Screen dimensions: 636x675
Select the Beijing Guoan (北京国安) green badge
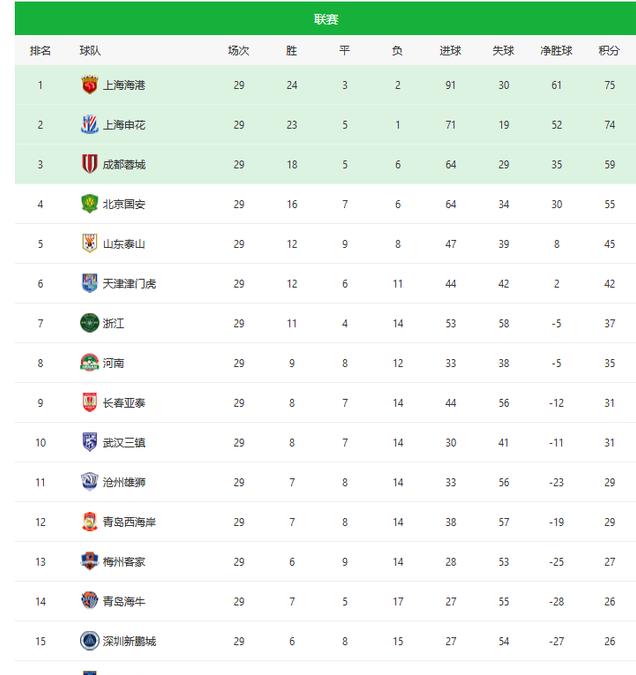90,204
